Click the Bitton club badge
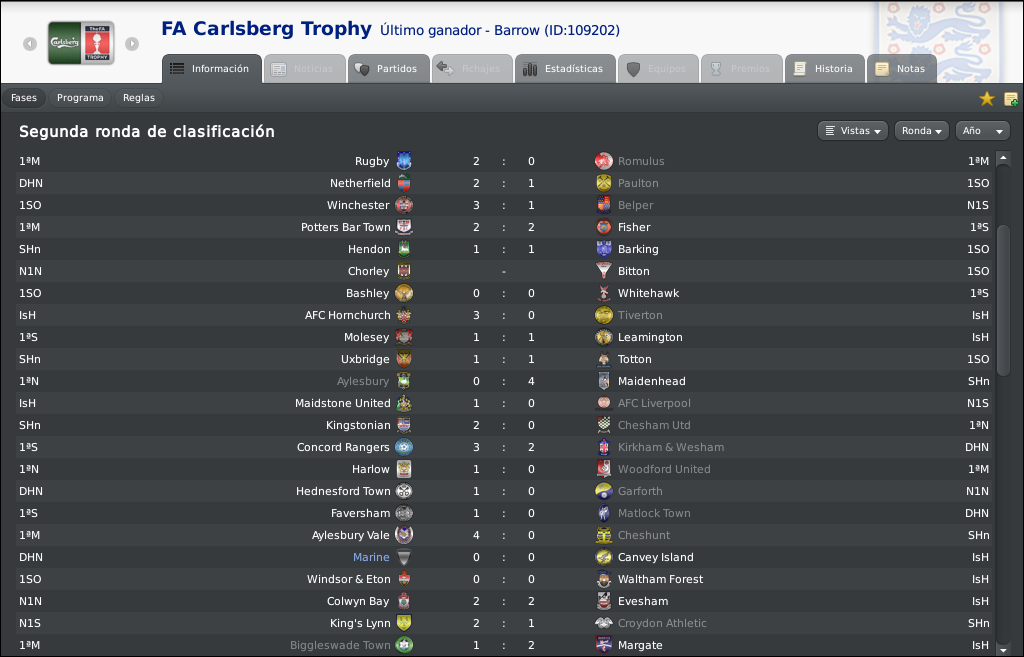The width and height of the screenshot is (1024, 657). [603, 271]
